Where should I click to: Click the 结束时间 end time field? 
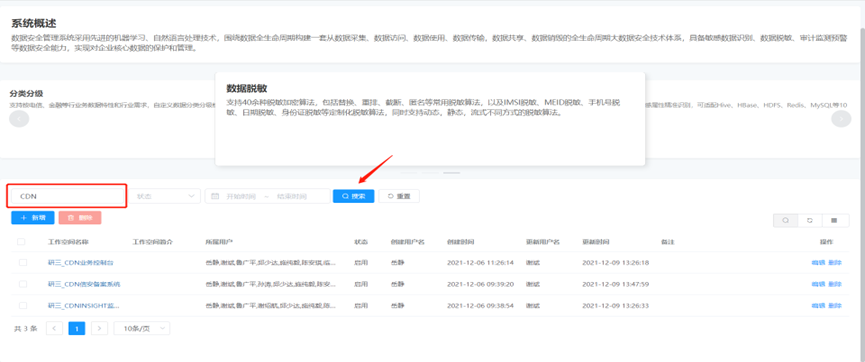coord(291,196)
